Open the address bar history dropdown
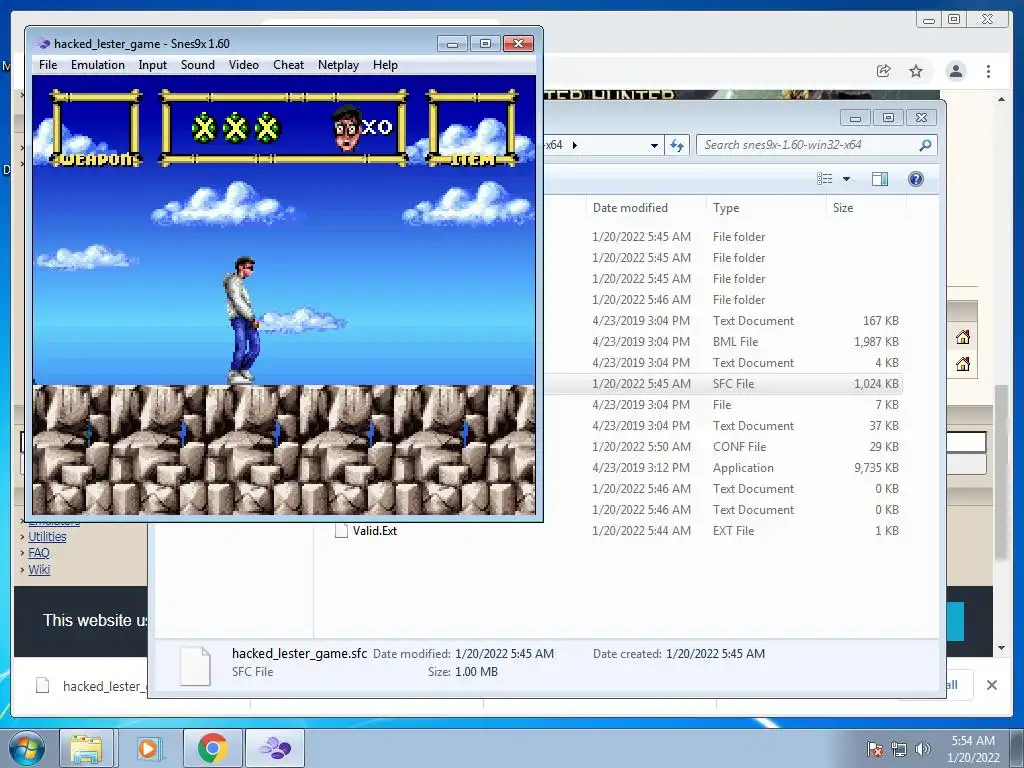Viewport: 1024px width, 768px height. click(x=654, y=146)
